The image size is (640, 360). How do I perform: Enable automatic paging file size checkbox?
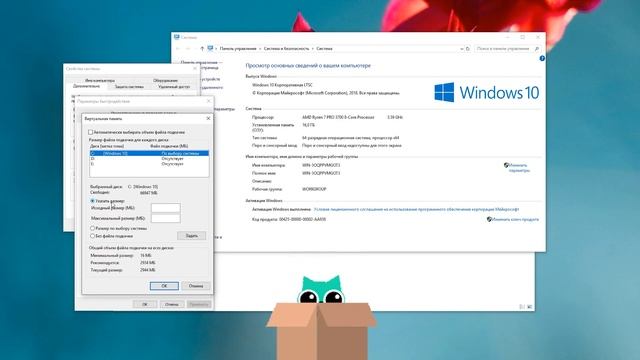tap(91, 132)
